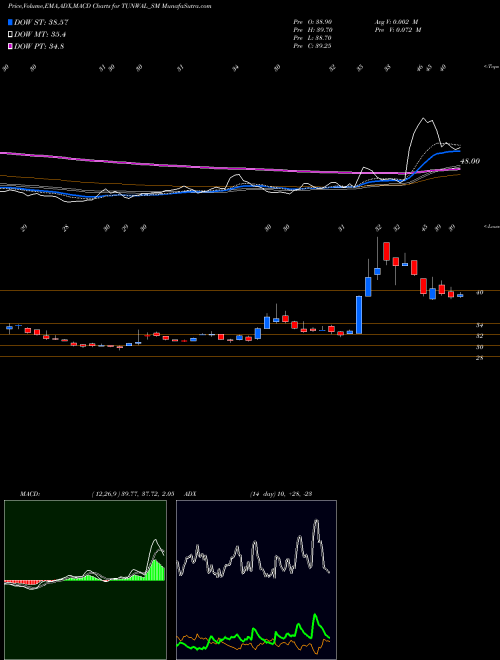
Task: Click the 30 price axis label
Action: pyautogui.click(x=479, y=347)
